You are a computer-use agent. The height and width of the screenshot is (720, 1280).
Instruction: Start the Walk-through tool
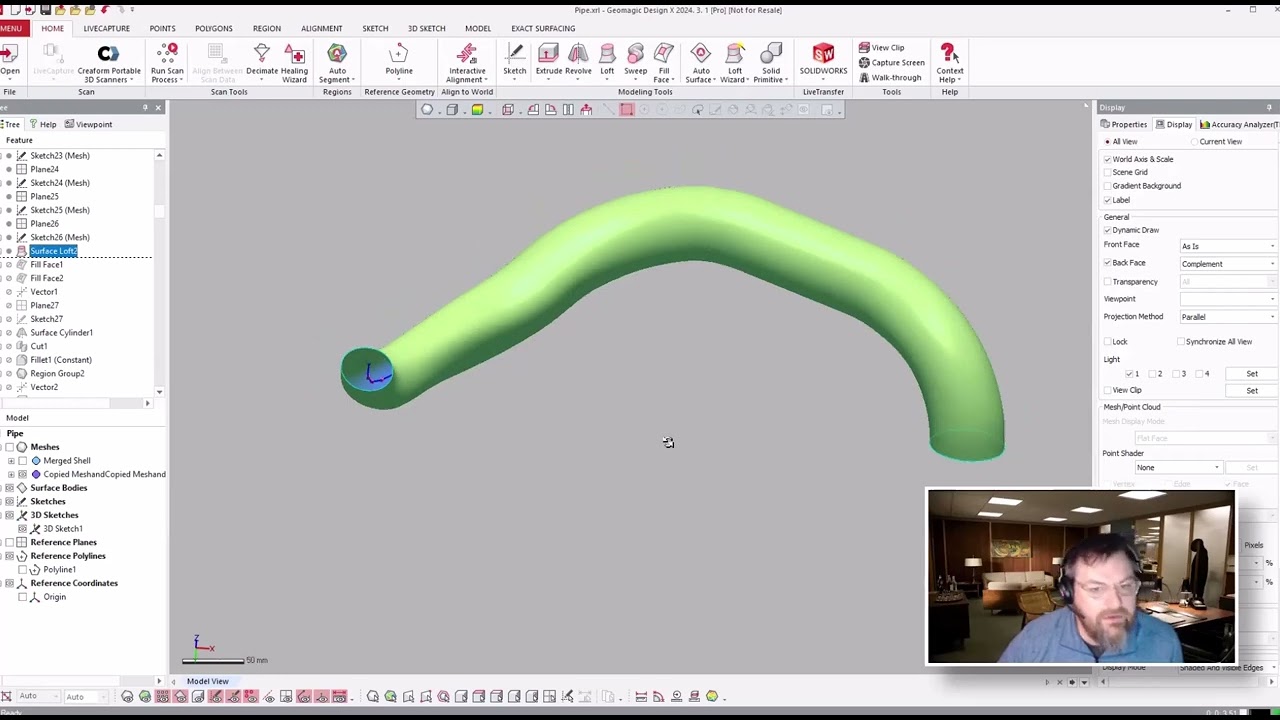coord(890,77)
